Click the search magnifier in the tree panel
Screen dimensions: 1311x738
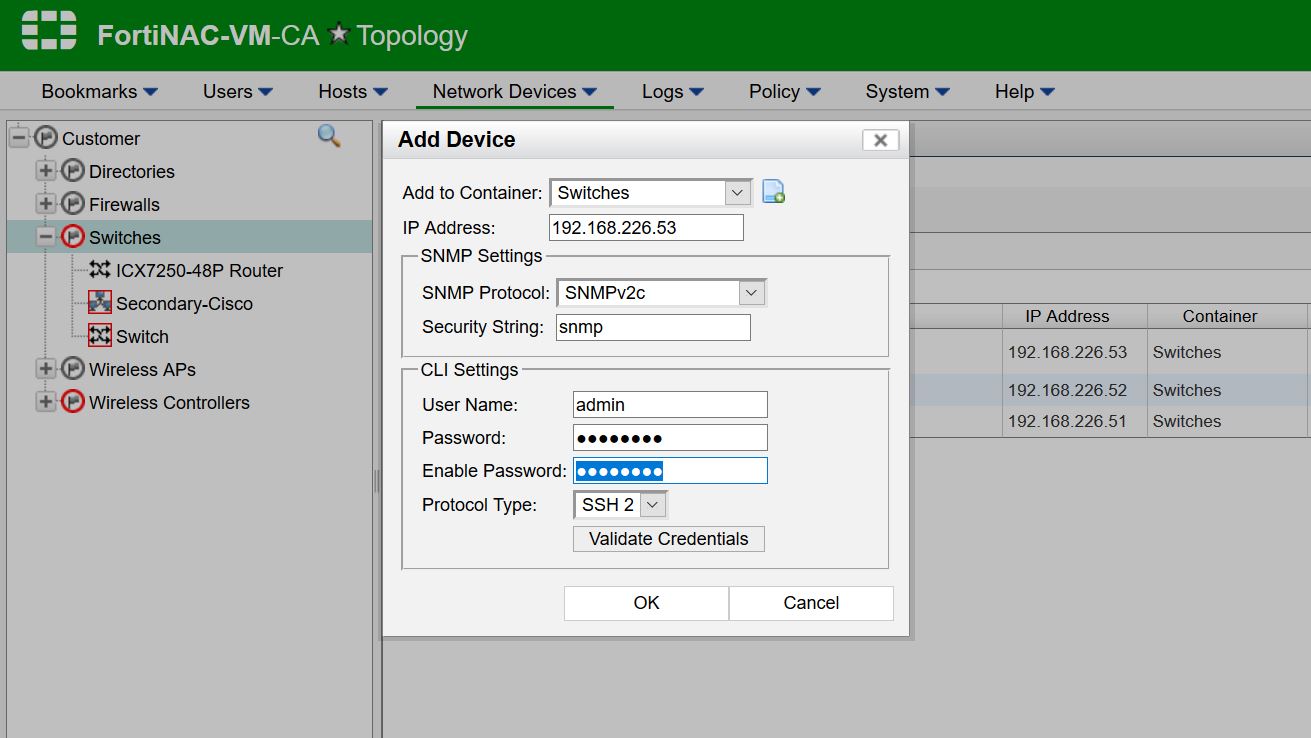(329, 136)
